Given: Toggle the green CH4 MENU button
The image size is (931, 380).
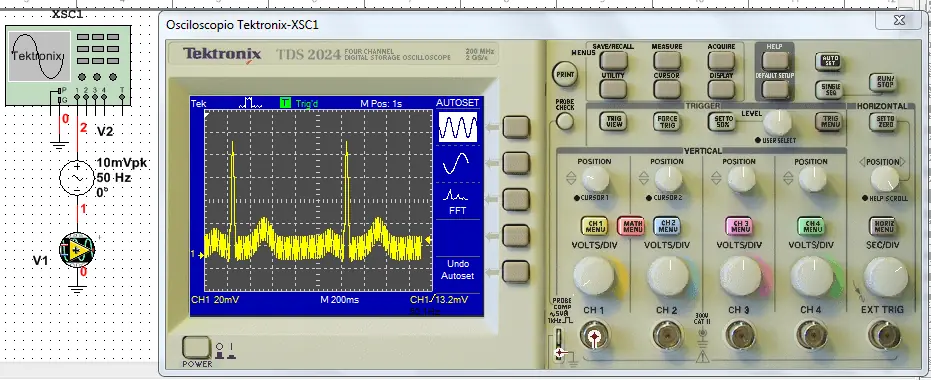Looking at the screenshot, I should click(x=811, y=226).
